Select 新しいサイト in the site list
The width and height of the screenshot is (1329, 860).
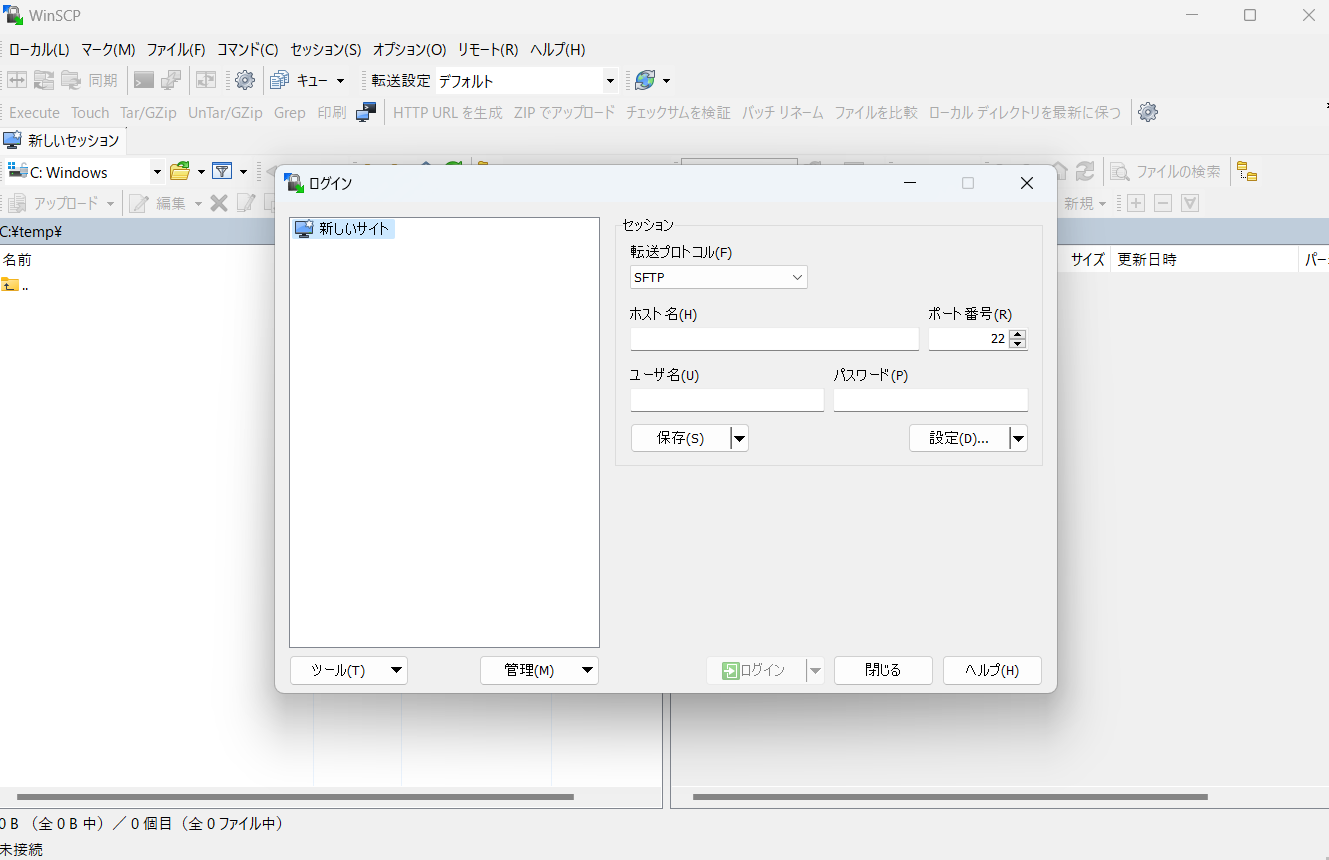point(344,229)
